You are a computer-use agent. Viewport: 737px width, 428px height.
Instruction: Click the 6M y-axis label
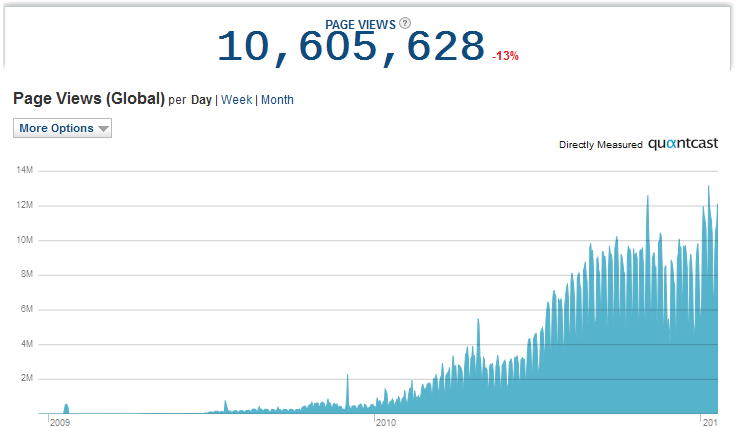coord(27,309)
